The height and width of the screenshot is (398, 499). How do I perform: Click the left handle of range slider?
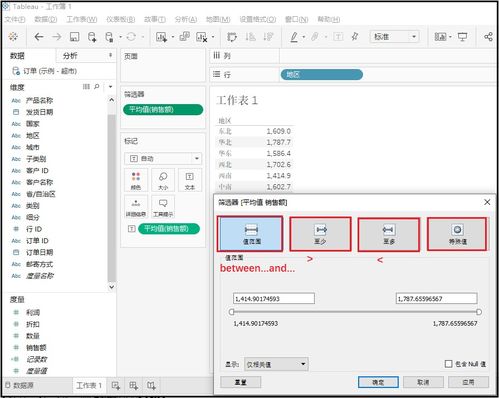[232, 312]
